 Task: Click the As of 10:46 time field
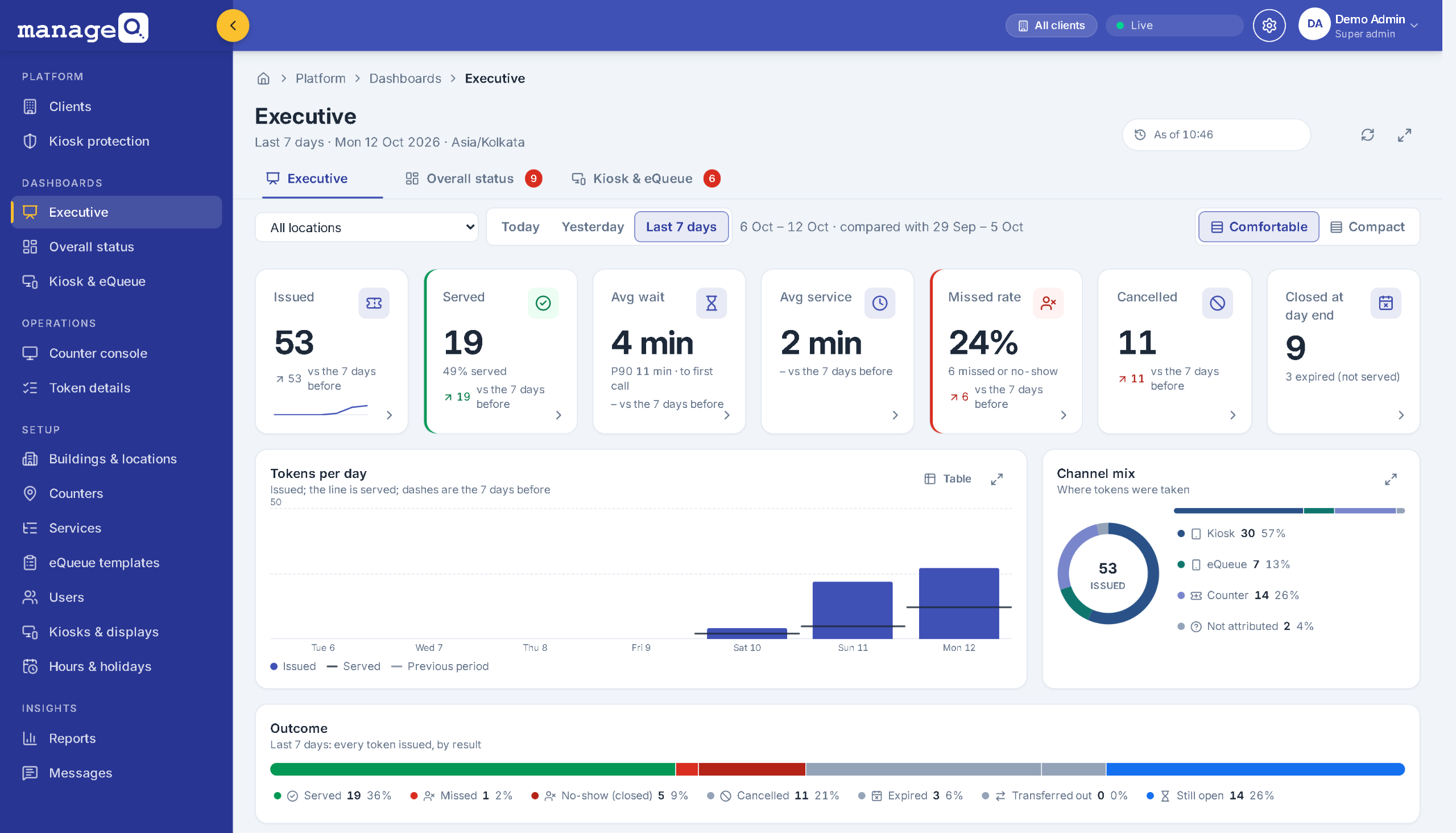[x=1216, y=135]
